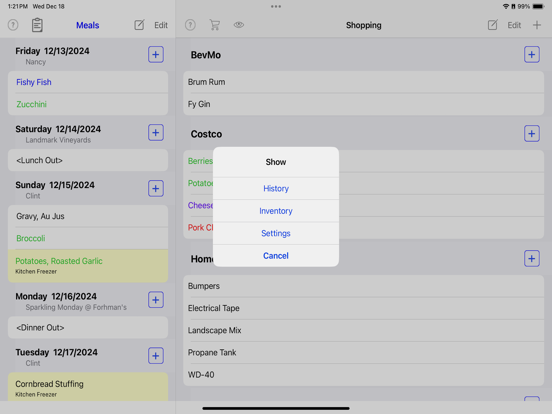Add an item to BevMo store
The height and width of the screenshot is (414, 552).
(532, 55)
